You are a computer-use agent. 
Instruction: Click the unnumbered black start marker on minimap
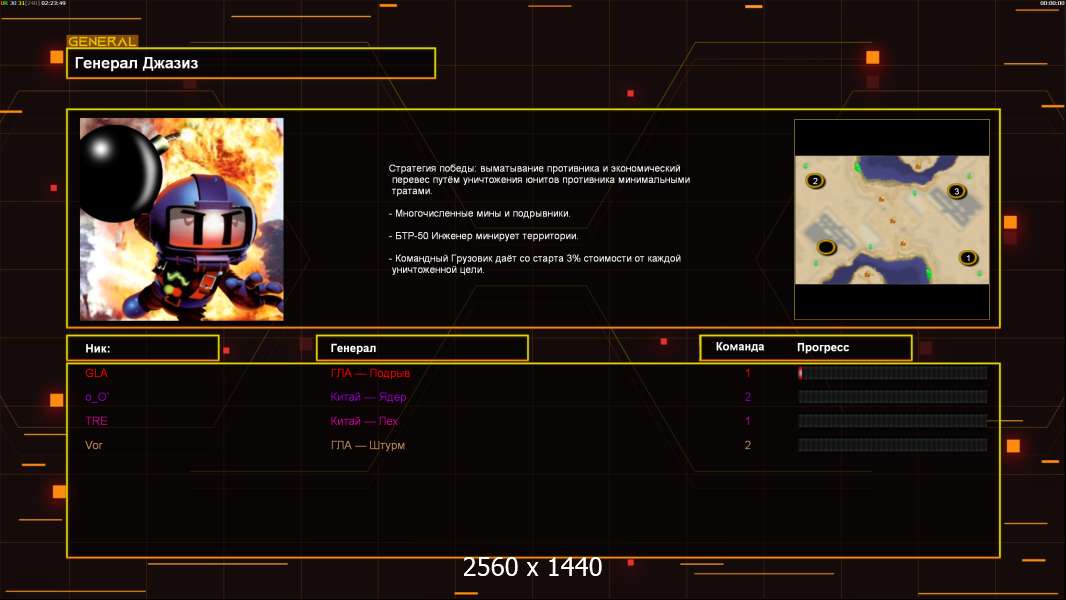point(826,247)
